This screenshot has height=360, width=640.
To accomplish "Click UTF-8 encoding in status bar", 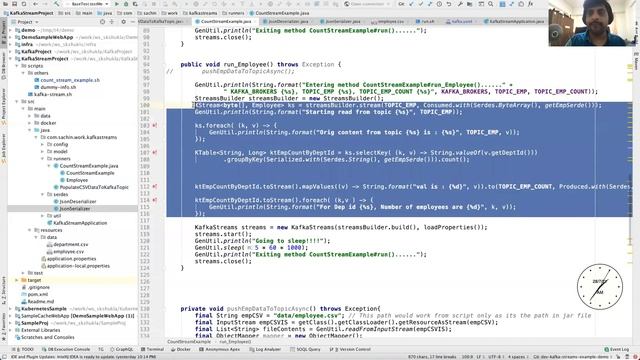I will [496, 357].
